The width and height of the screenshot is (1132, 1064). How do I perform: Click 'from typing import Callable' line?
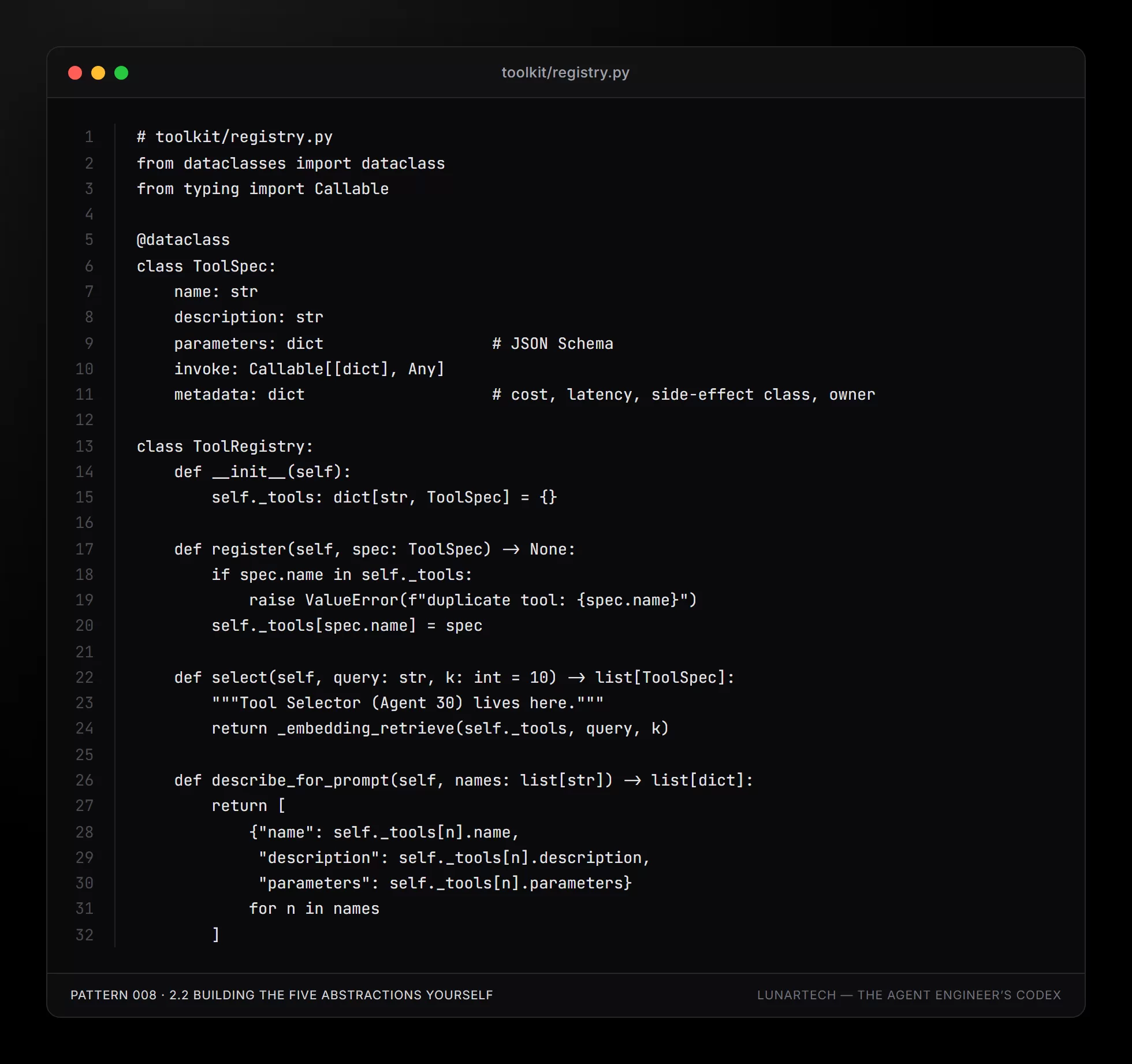pyautogui.click(x=263, y=189)
